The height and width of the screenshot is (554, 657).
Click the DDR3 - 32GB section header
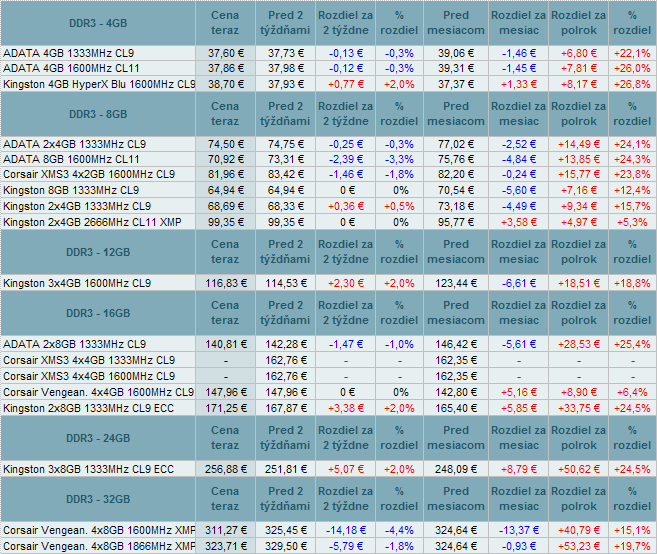pos(98,499)
